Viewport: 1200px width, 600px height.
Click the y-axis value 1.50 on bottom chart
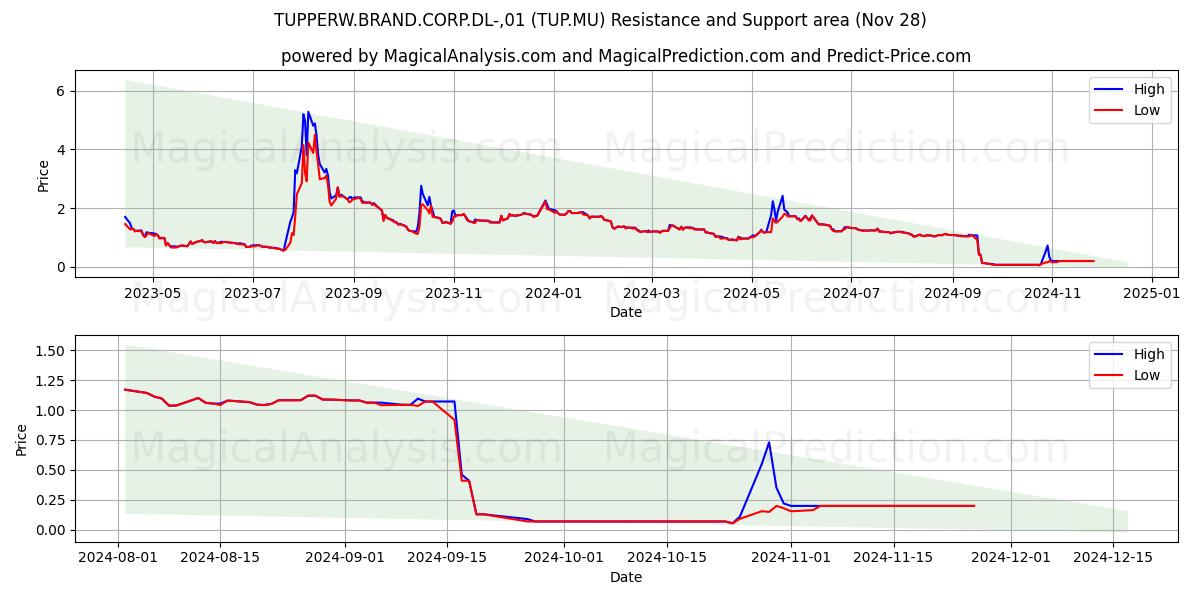[50, 351]
